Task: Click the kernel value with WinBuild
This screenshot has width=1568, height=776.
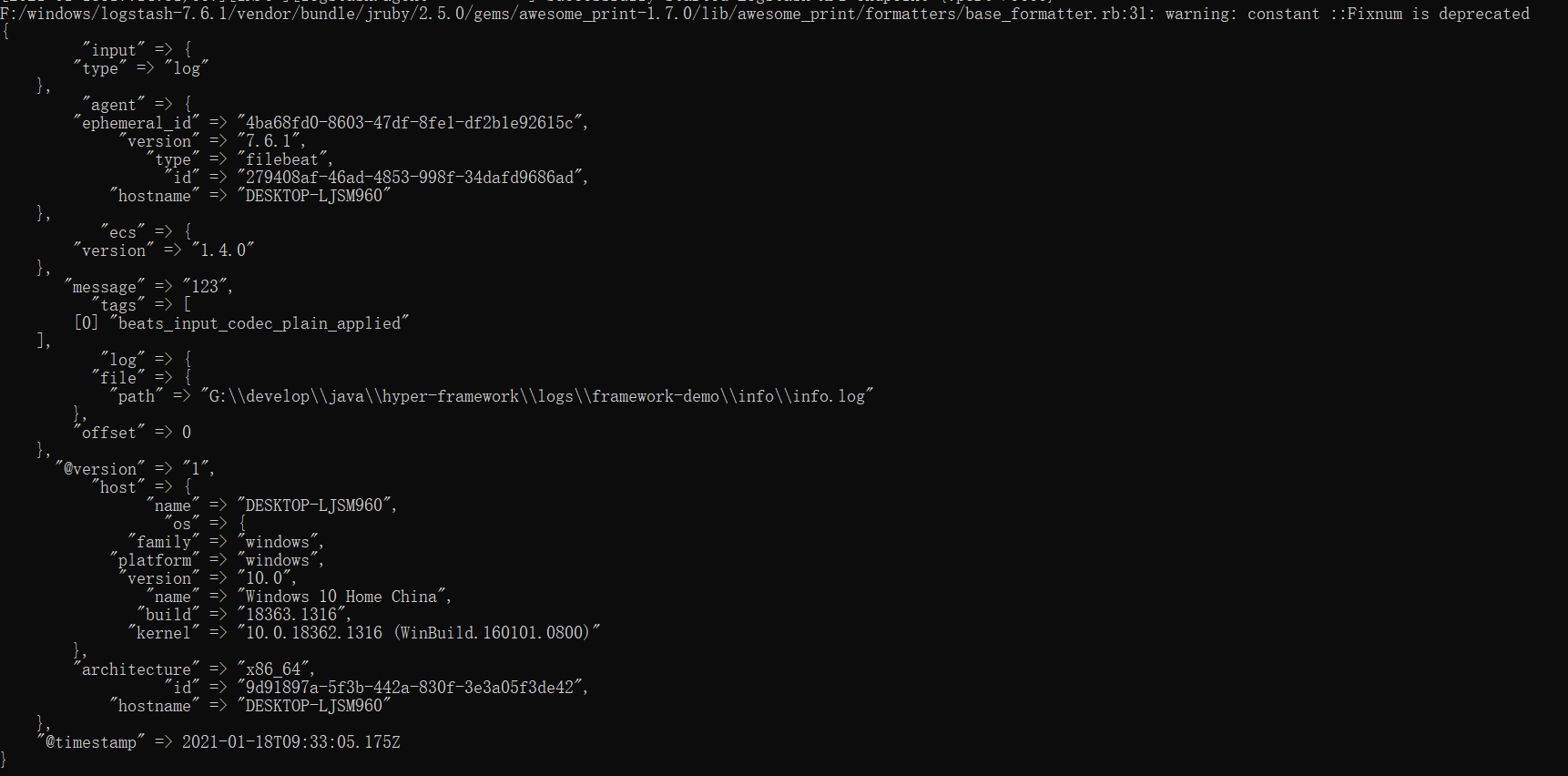Action: coord(419,633)
